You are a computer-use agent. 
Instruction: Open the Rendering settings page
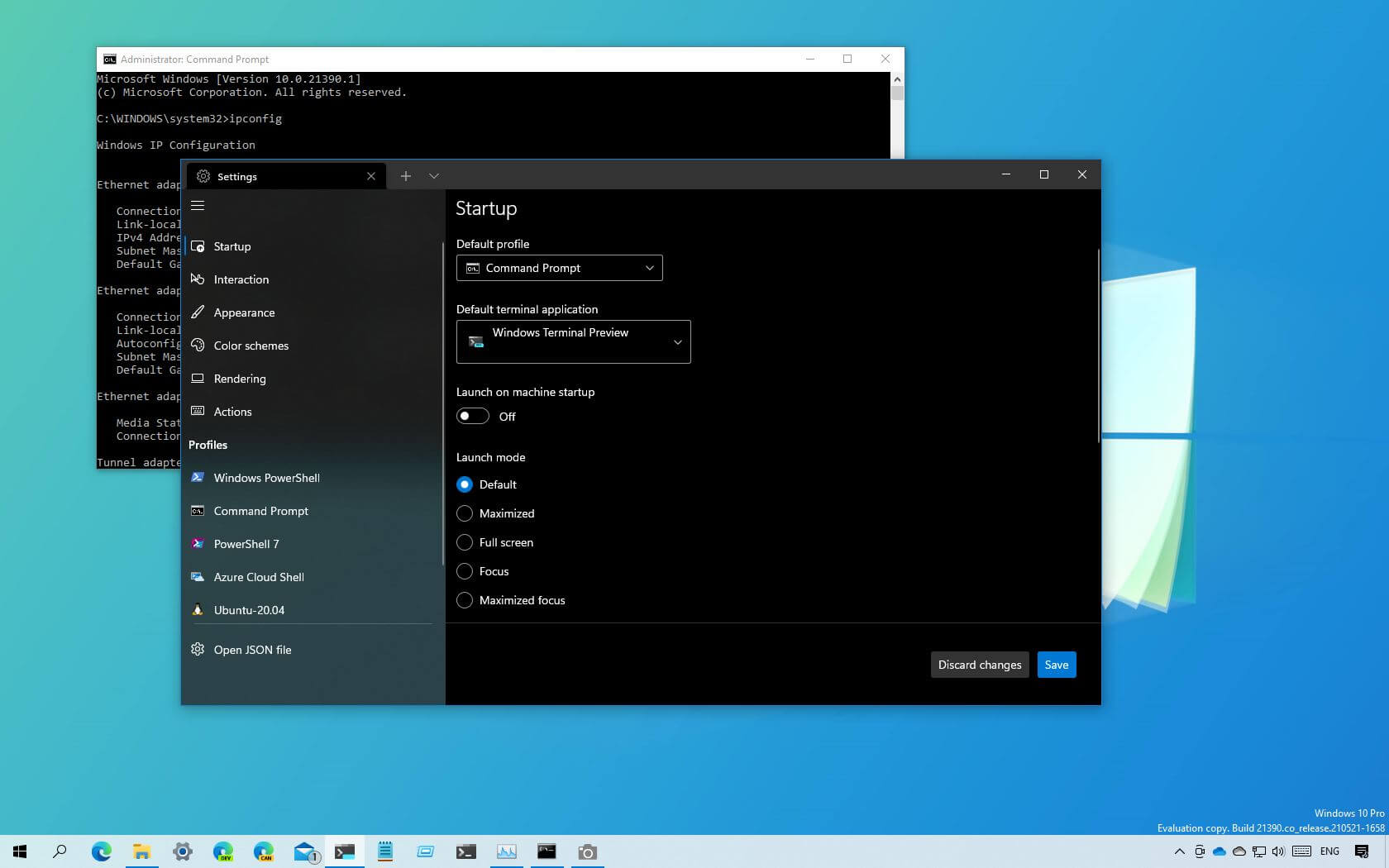(240, 379)
